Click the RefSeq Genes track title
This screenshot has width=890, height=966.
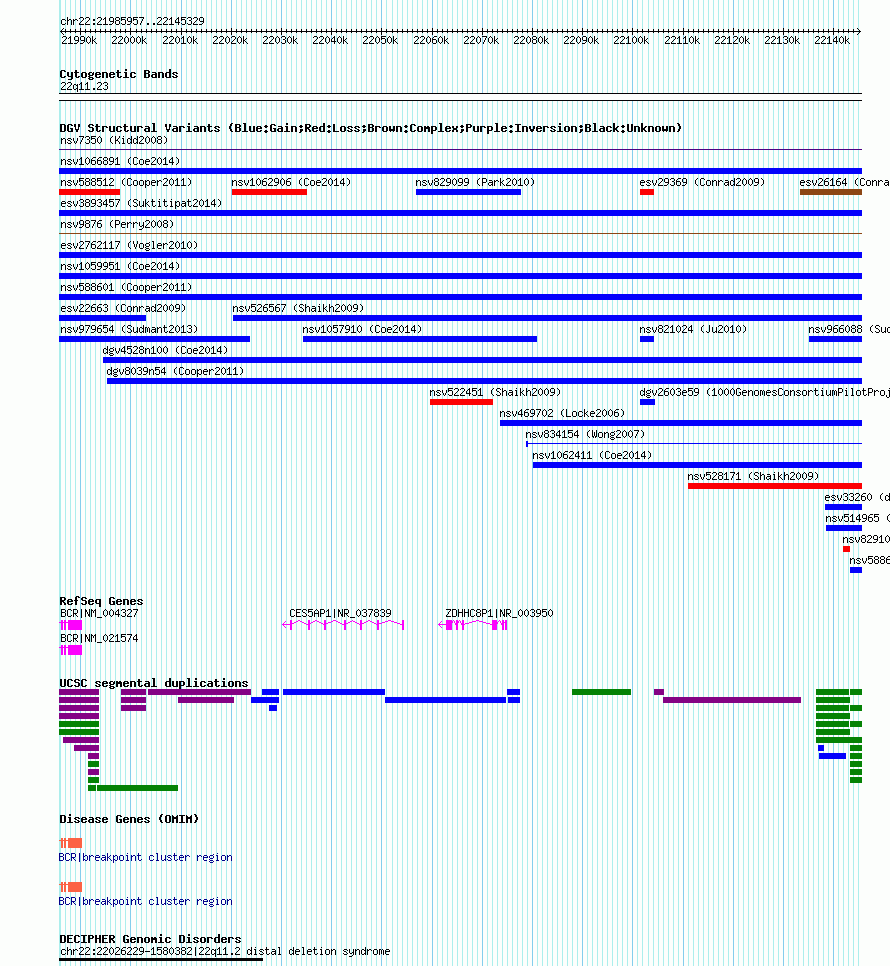click(x=101, y=601)
